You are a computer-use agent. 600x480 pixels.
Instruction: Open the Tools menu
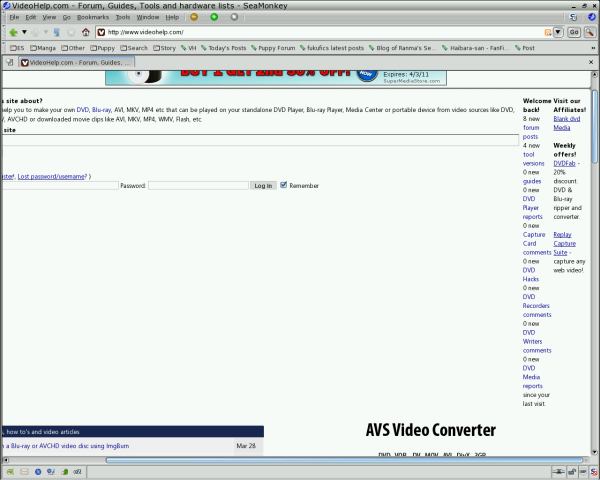tap(123, 17)
